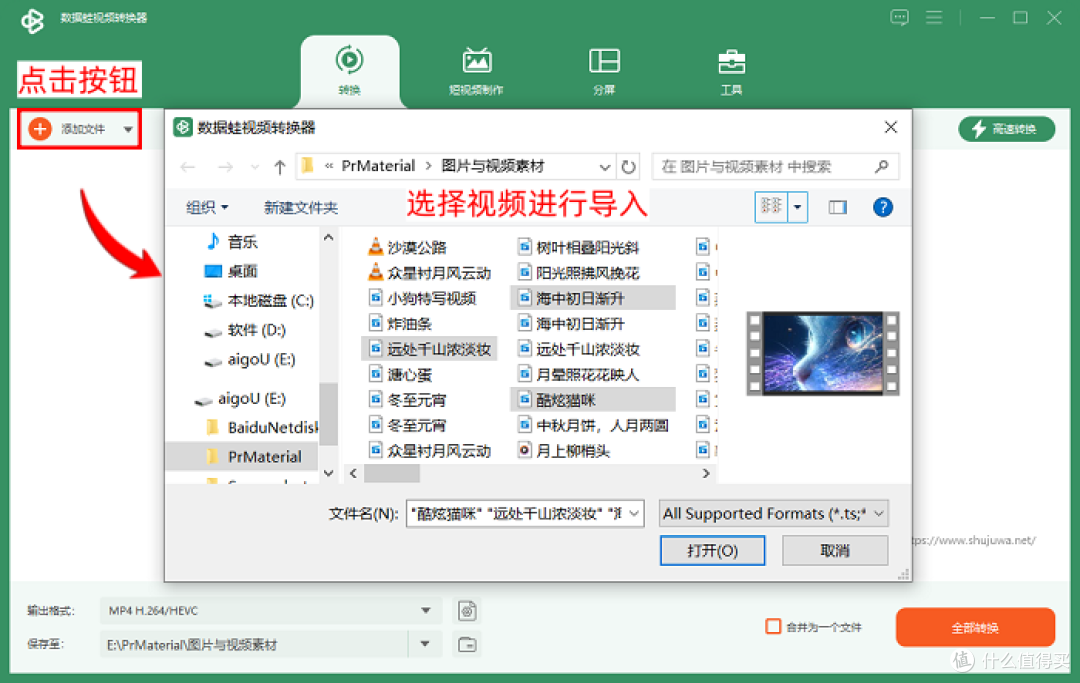Viewport: 1080px width, 683px height.
Task: Open the All Supported Formats dropdown
Action: pyautogui.click(x=773, y=514)
